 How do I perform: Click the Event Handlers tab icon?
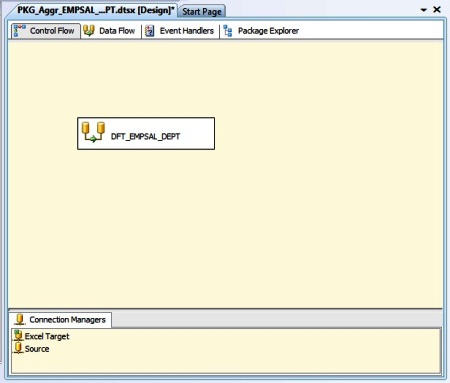point(150,31)
